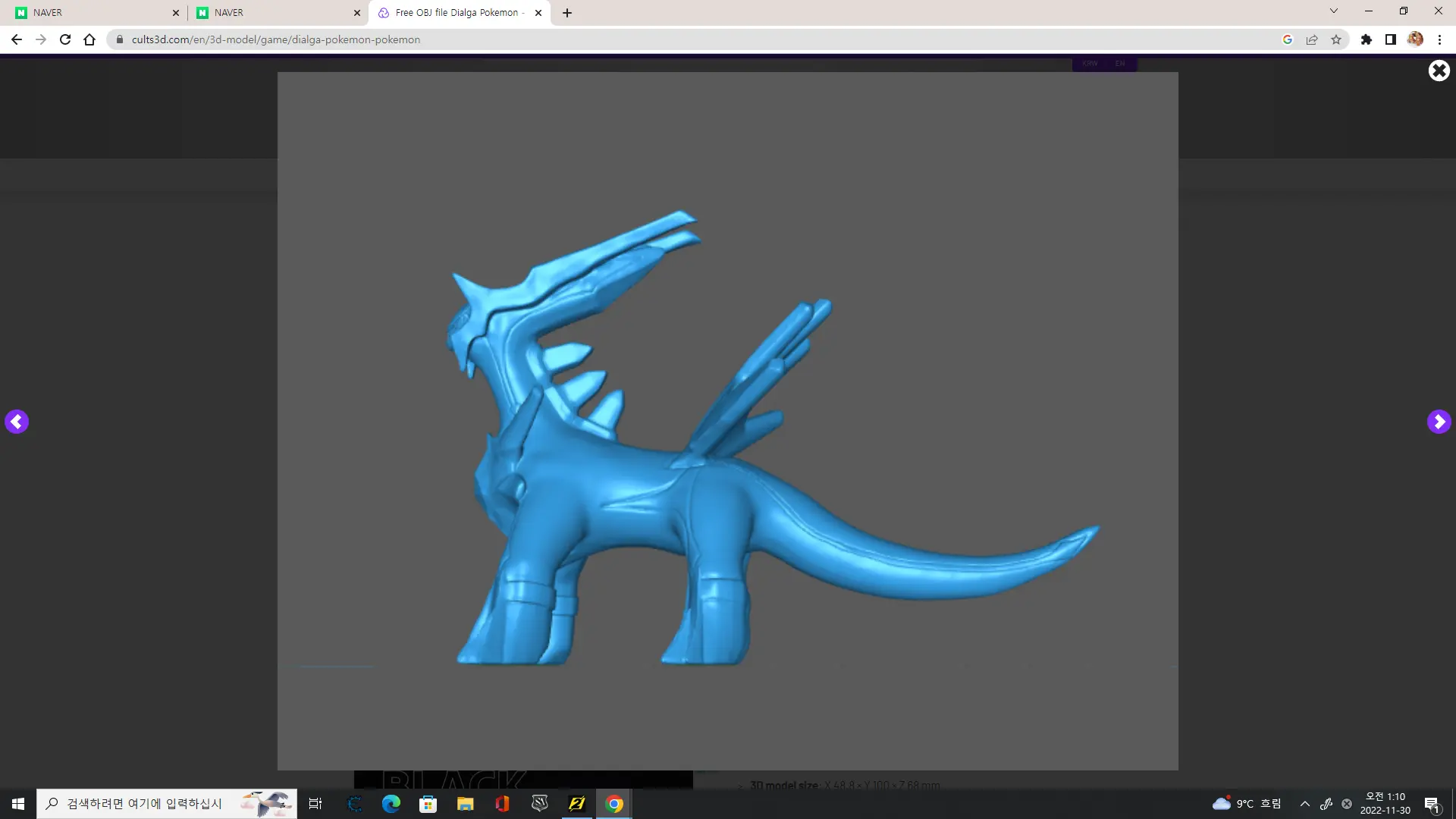The height and width of the screenshot is (819, 1456).
Task: Open the Windows Start menu
Action: click(x=18, y=804)
